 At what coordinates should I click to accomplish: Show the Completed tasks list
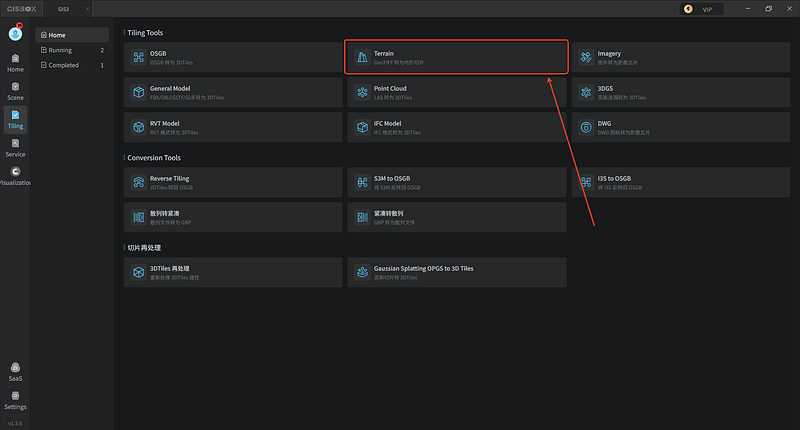(x=72, y=65)
